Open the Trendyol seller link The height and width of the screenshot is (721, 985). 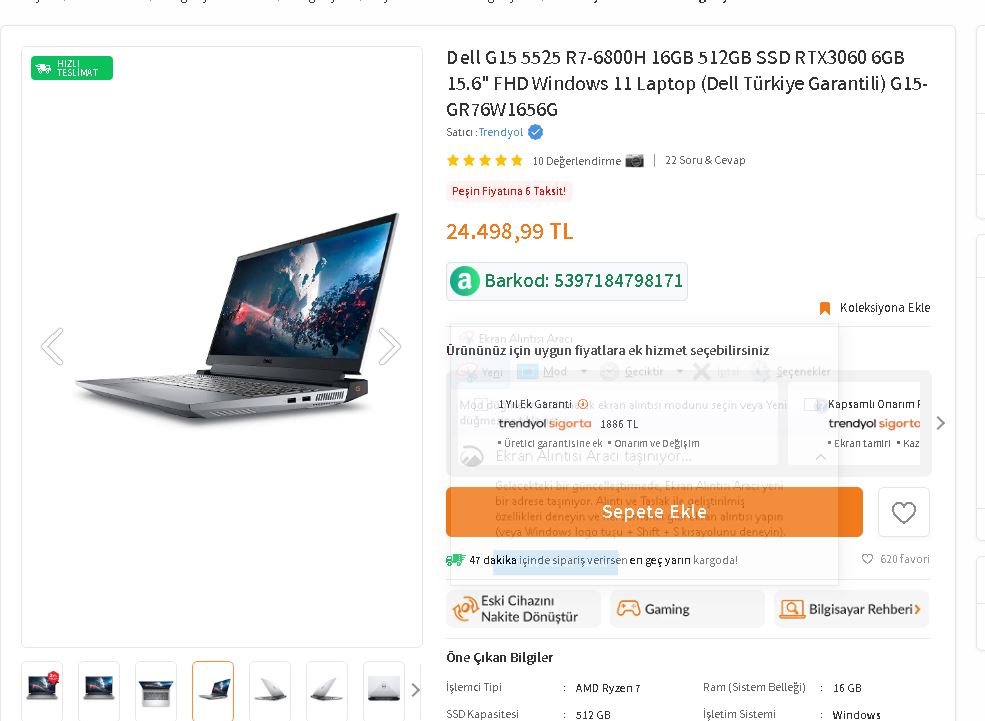pyautogui.click(x=501, y=132)
